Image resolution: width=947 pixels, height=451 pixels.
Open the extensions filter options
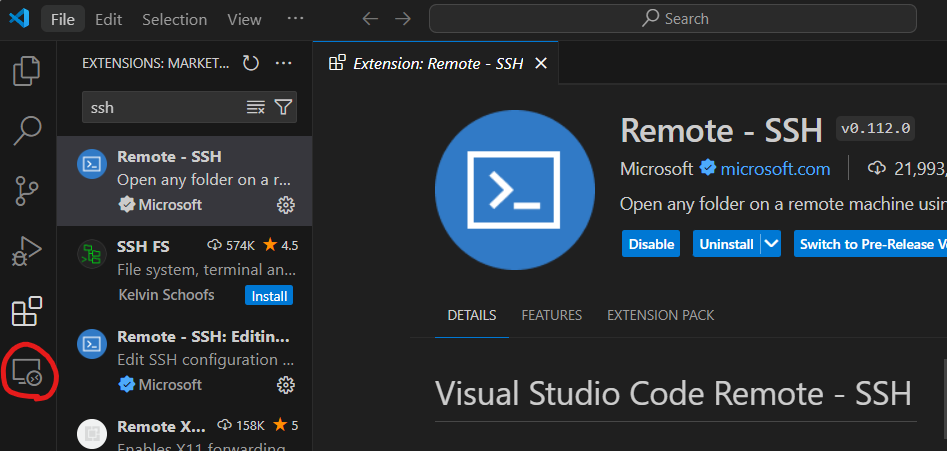(x=283, y=107)
